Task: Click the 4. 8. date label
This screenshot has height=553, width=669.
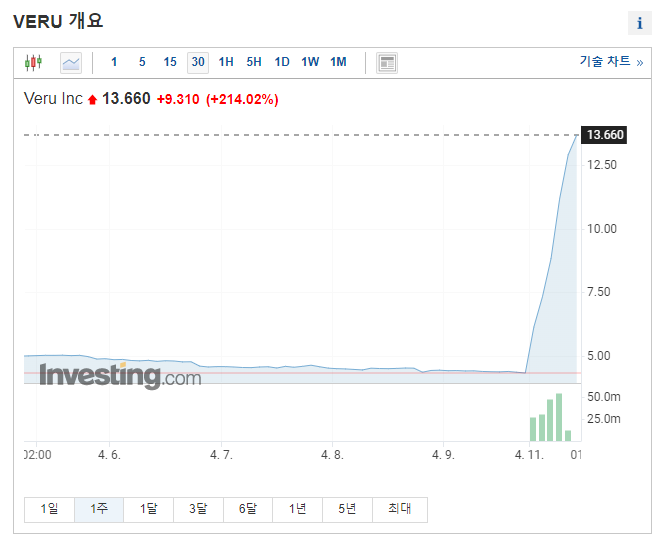Action: [x=332, y=455]
